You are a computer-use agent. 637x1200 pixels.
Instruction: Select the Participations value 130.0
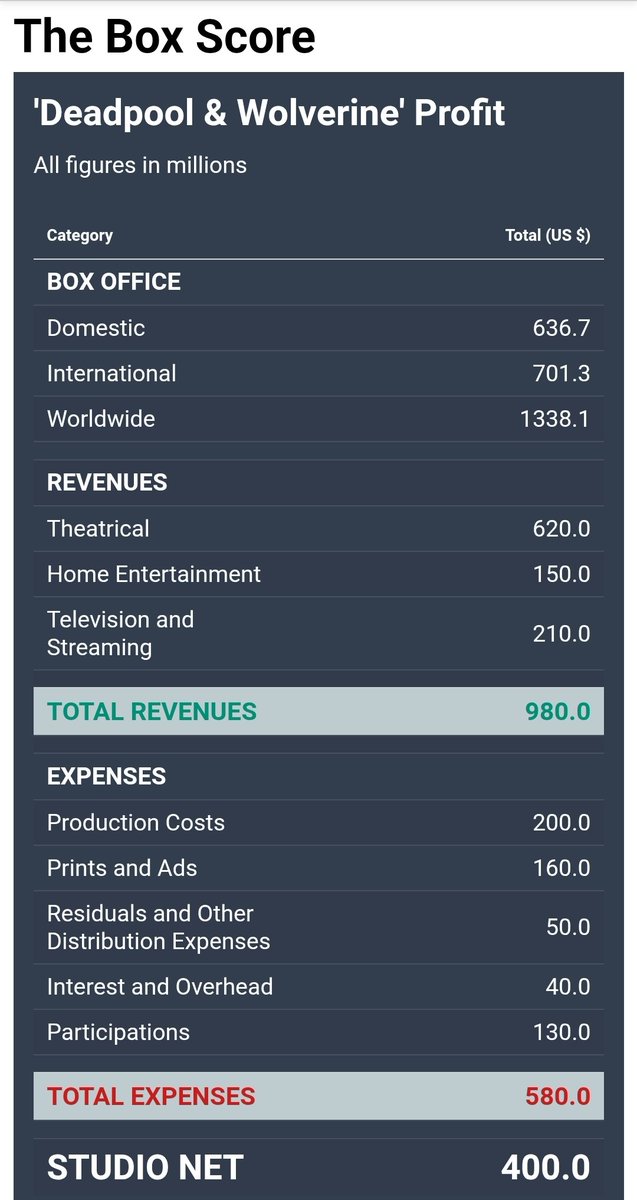click(x=561, y=1033)
